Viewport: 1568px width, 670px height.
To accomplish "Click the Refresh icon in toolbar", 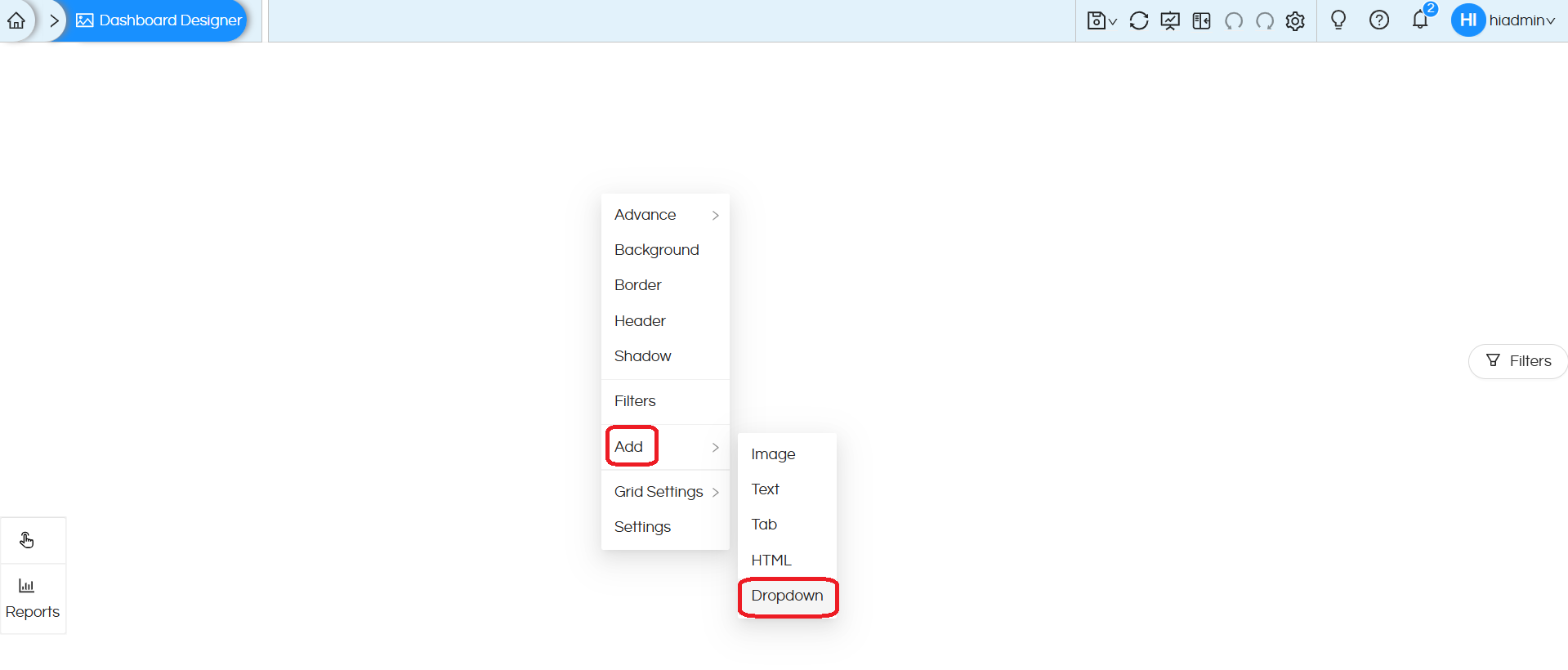I will coord(1139,20).
